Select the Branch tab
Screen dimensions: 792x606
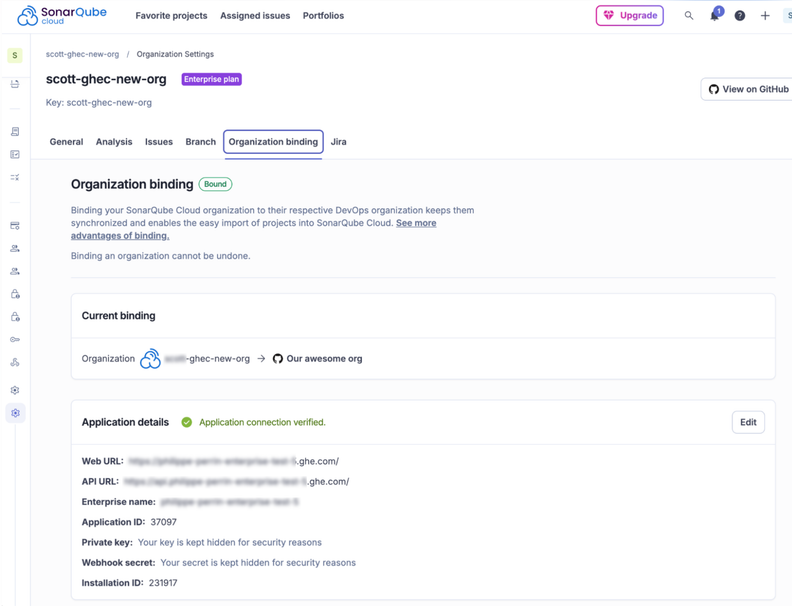tap(201, 142)
